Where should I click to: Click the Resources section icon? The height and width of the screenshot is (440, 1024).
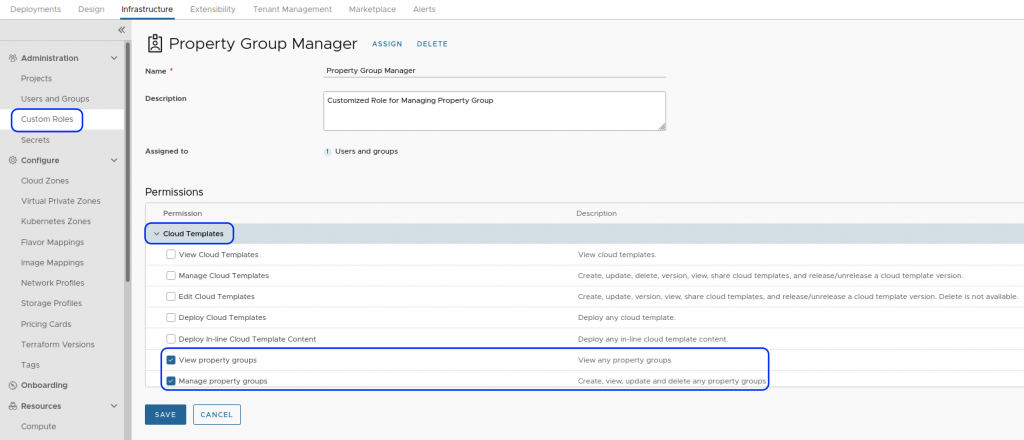(x=12, y=406)
